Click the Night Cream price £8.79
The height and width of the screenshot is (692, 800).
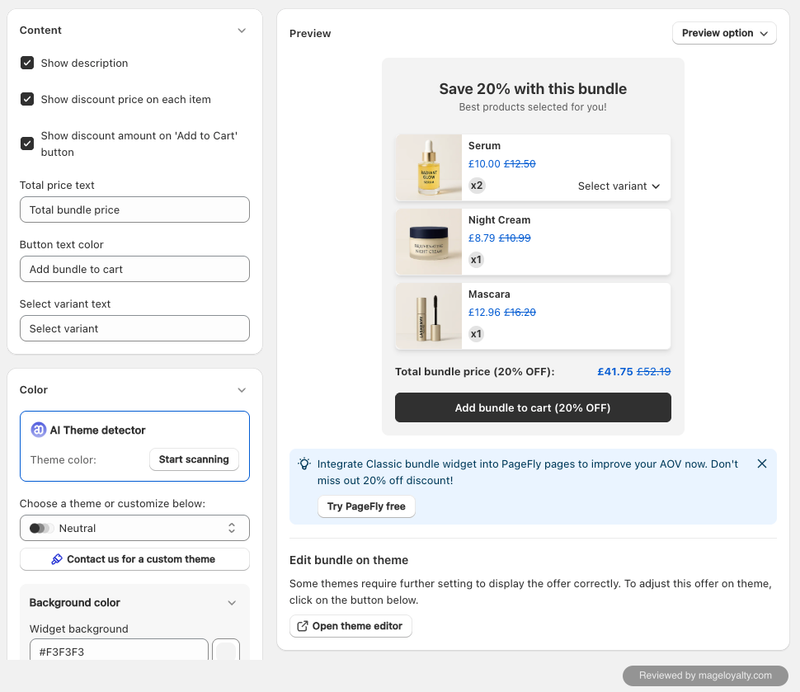[x=482, y=238]
